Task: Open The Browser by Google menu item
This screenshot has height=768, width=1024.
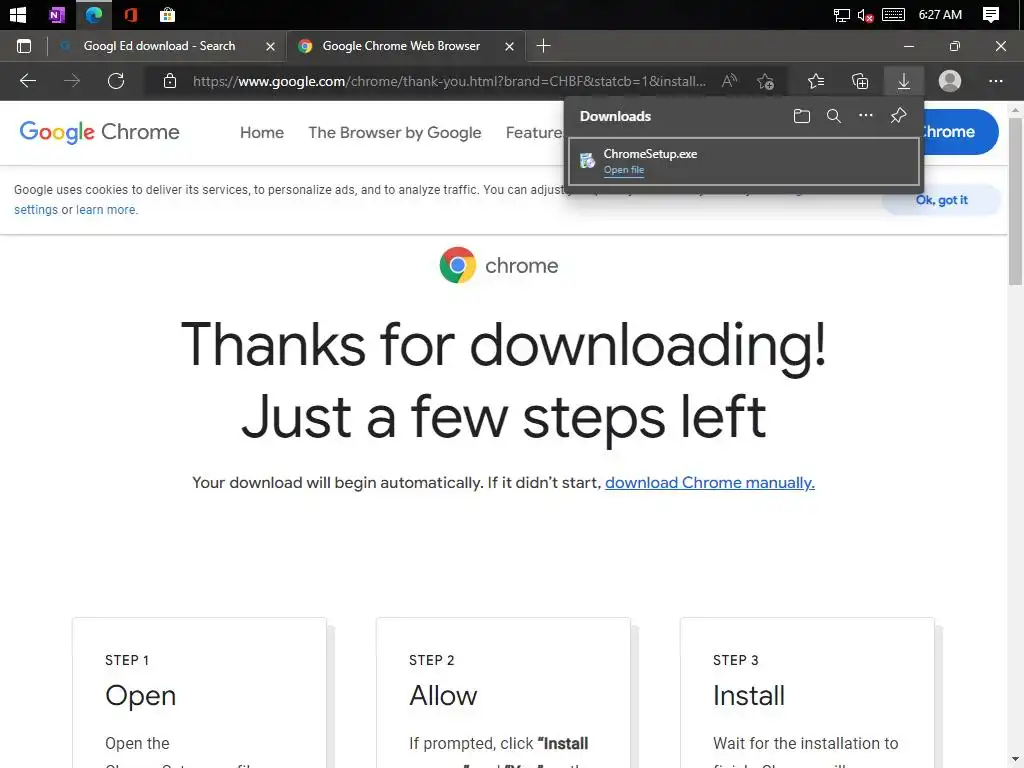Action: [394, 133]
